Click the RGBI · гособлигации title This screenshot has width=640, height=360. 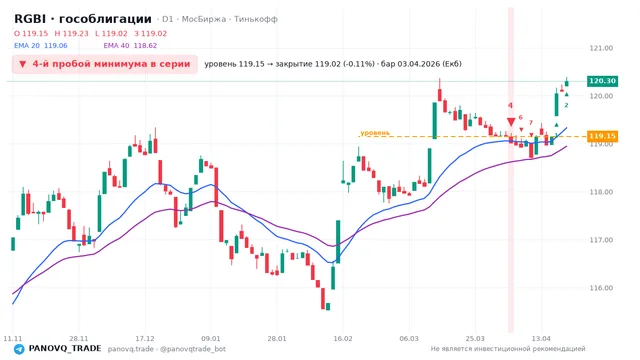click(83, 19)
